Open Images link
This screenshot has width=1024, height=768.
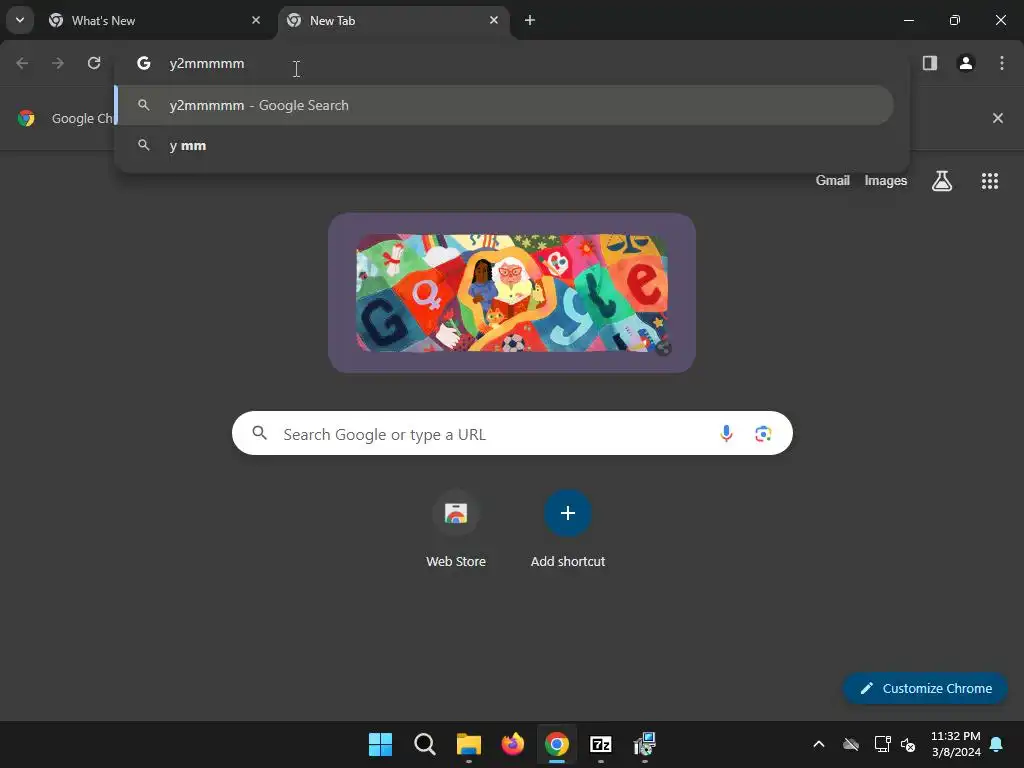[886, 180]
